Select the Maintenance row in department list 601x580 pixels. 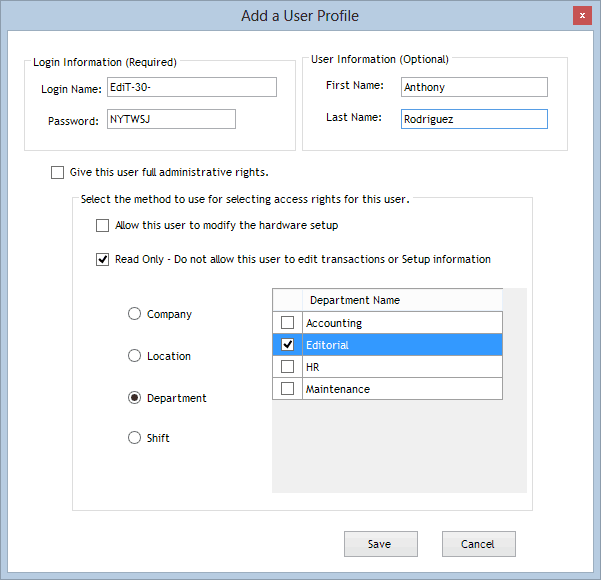pos(400,389)
